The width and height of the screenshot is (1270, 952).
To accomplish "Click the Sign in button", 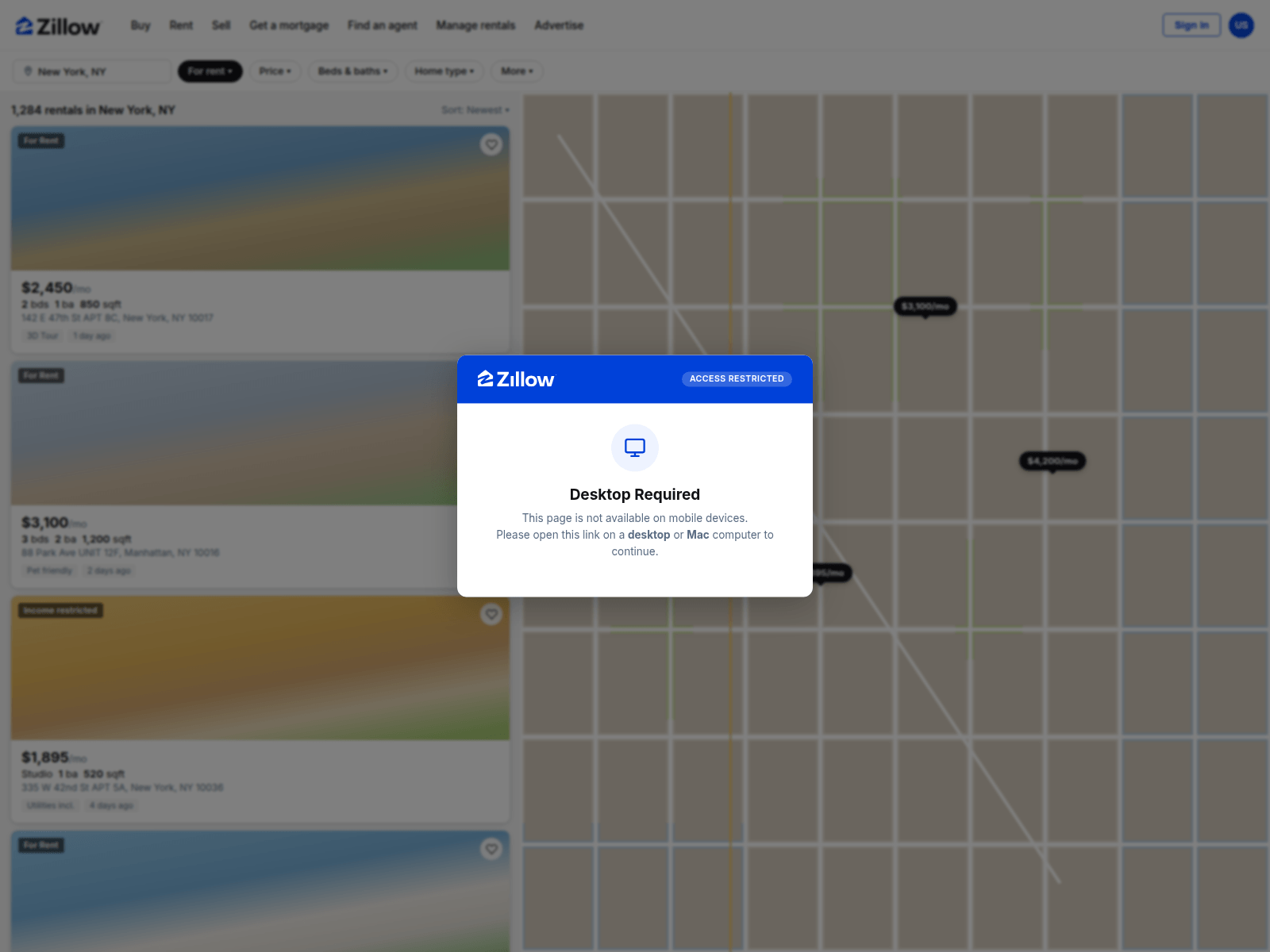I will [1191, 25].
